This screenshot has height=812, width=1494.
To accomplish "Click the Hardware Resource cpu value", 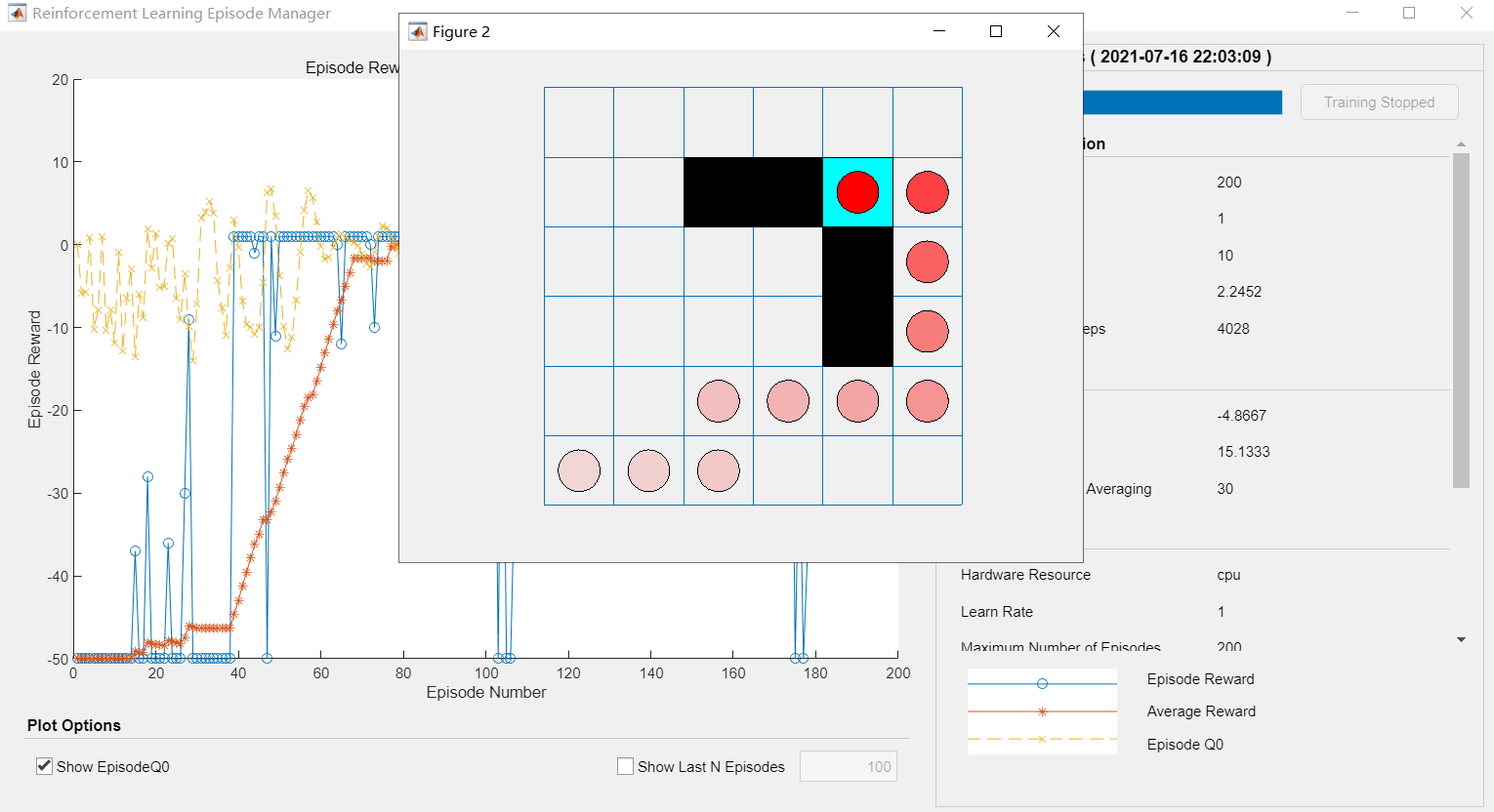I will [1228, 575].
